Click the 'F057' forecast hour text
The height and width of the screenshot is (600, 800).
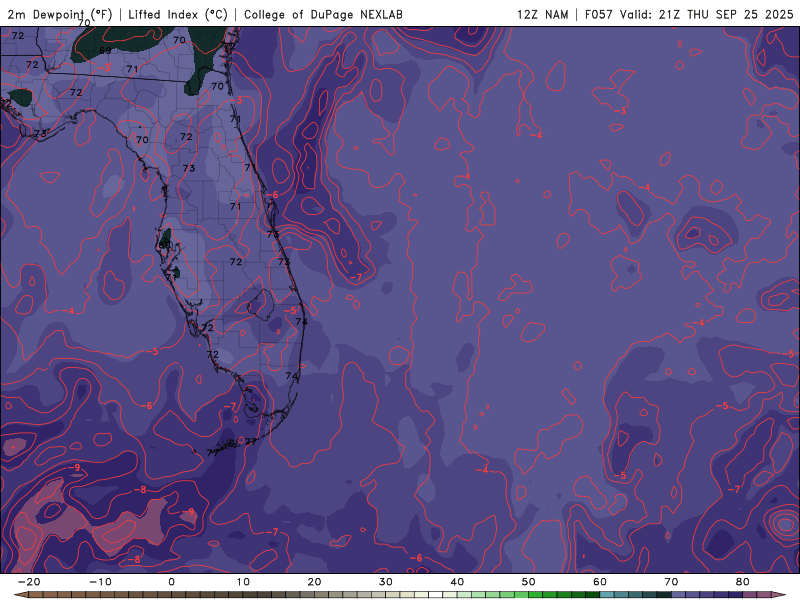pos(599,14)
